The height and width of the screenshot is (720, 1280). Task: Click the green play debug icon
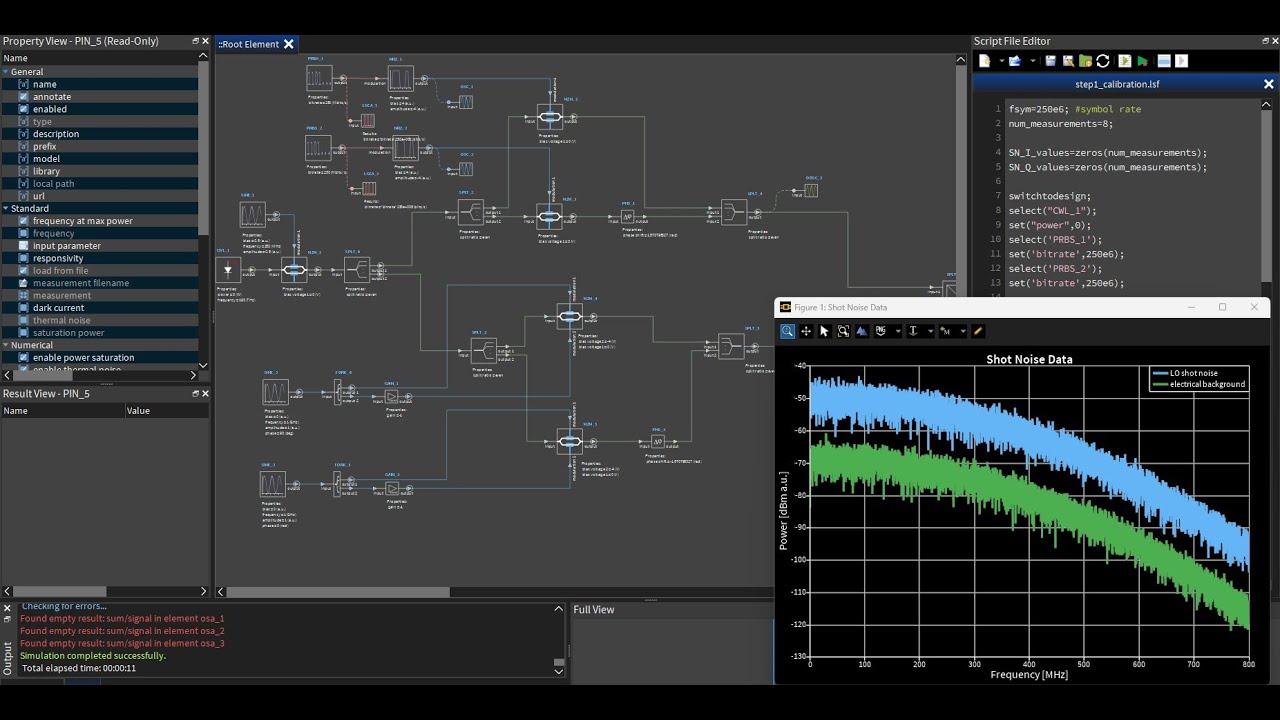[1142, 61]
